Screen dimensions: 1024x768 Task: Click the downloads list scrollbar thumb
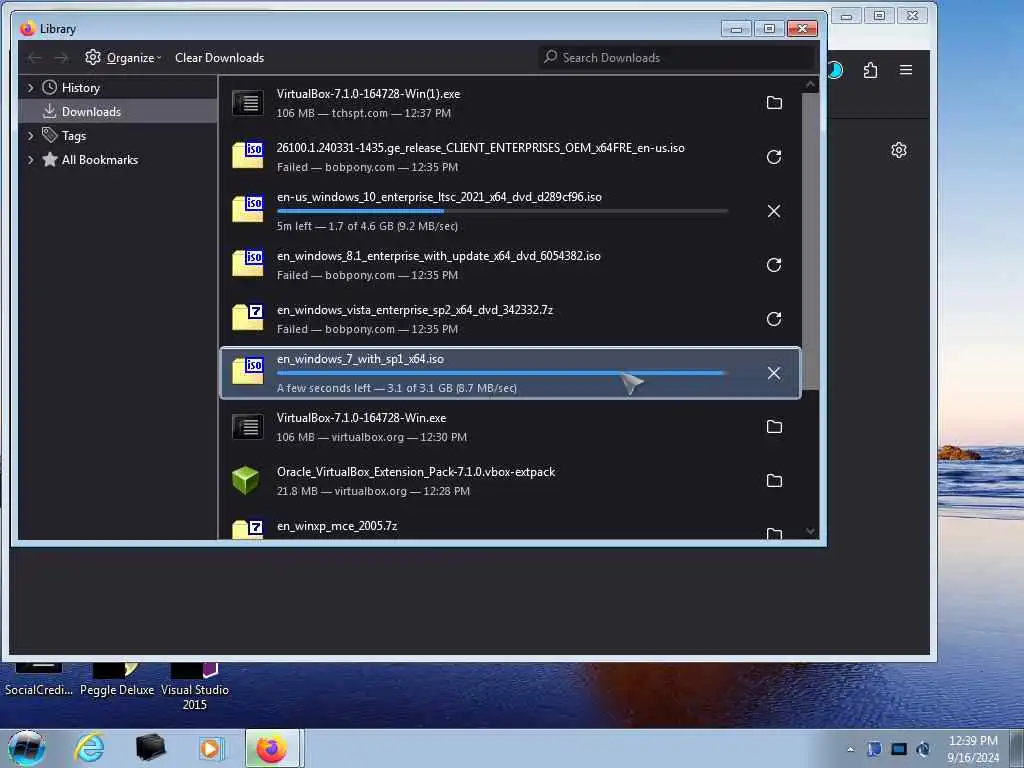tap(810, 240)
